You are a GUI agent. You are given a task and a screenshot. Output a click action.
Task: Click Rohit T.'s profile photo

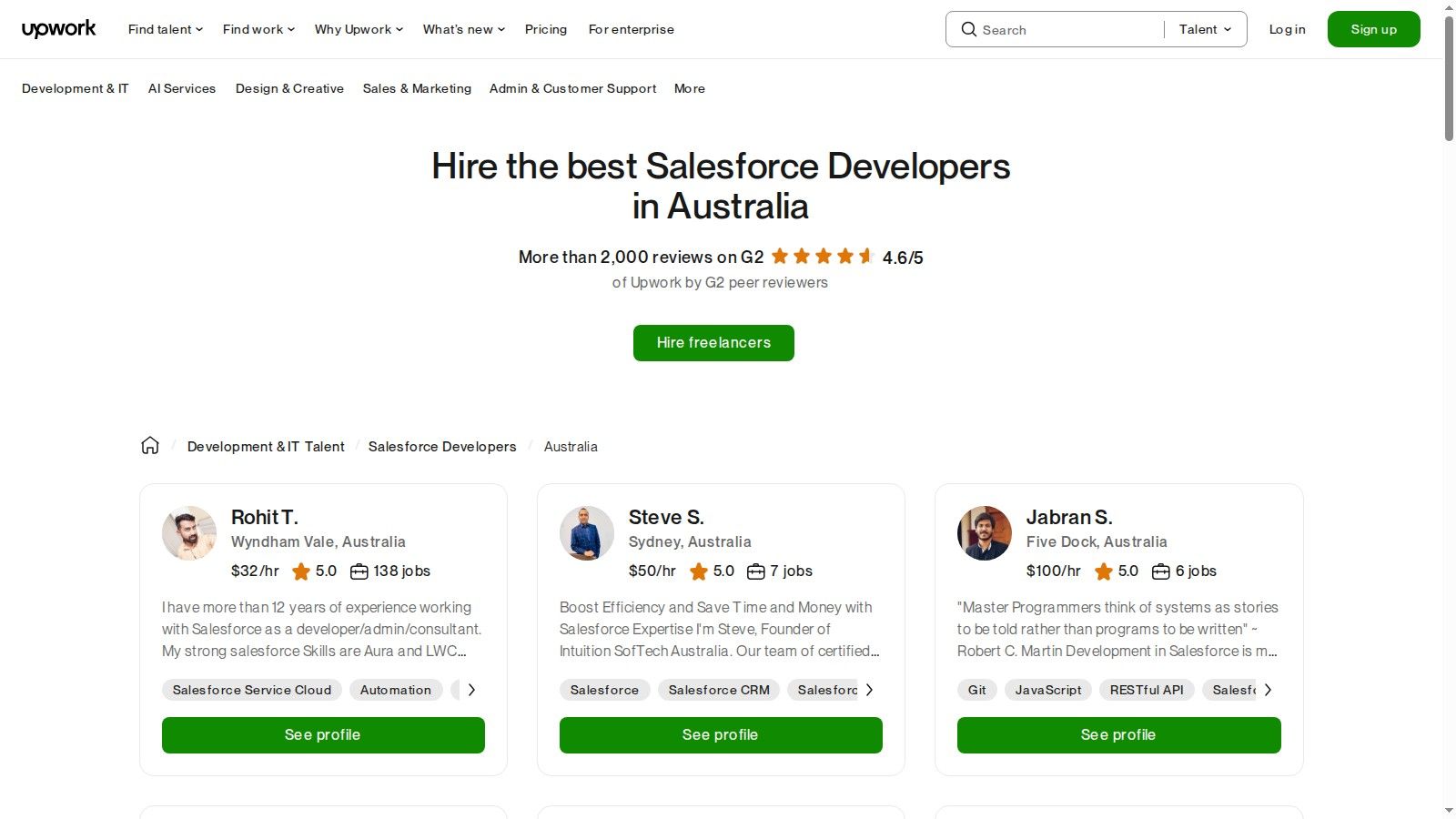[x=188, y=533]
